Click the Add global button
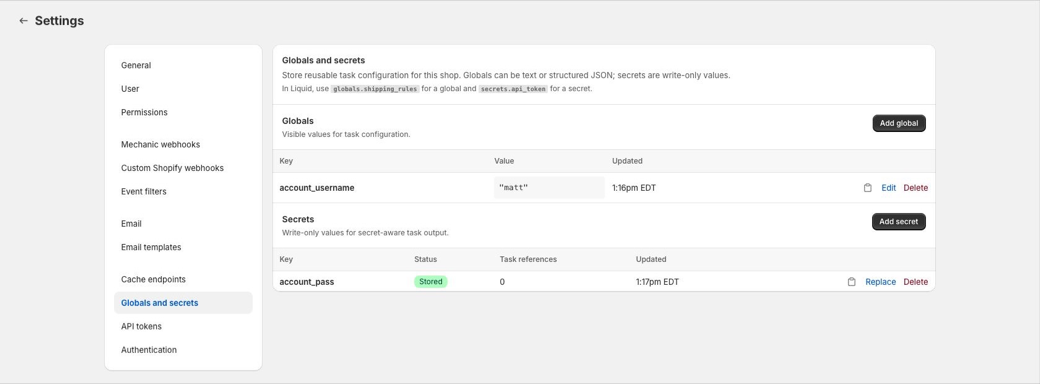Screen dimensions: 1040x384 (899, 123)
